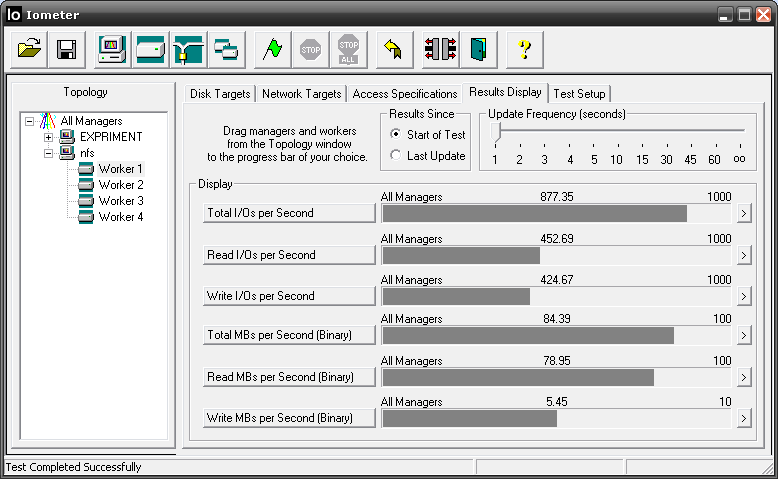This screenshot has height=479, width=778.
Task: Add new network worker icon
Action: click(x=189, y=50)
